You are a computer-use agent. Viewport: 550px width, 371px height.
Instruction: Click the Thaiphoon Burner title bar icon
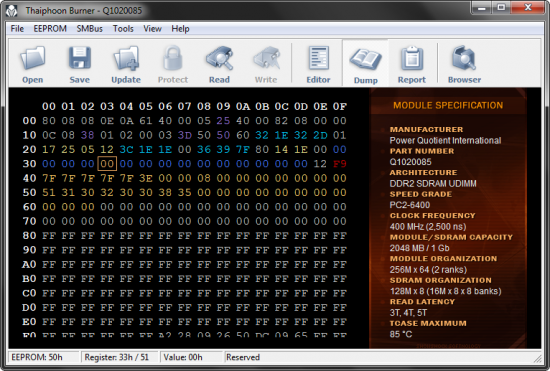click(12, 11)
